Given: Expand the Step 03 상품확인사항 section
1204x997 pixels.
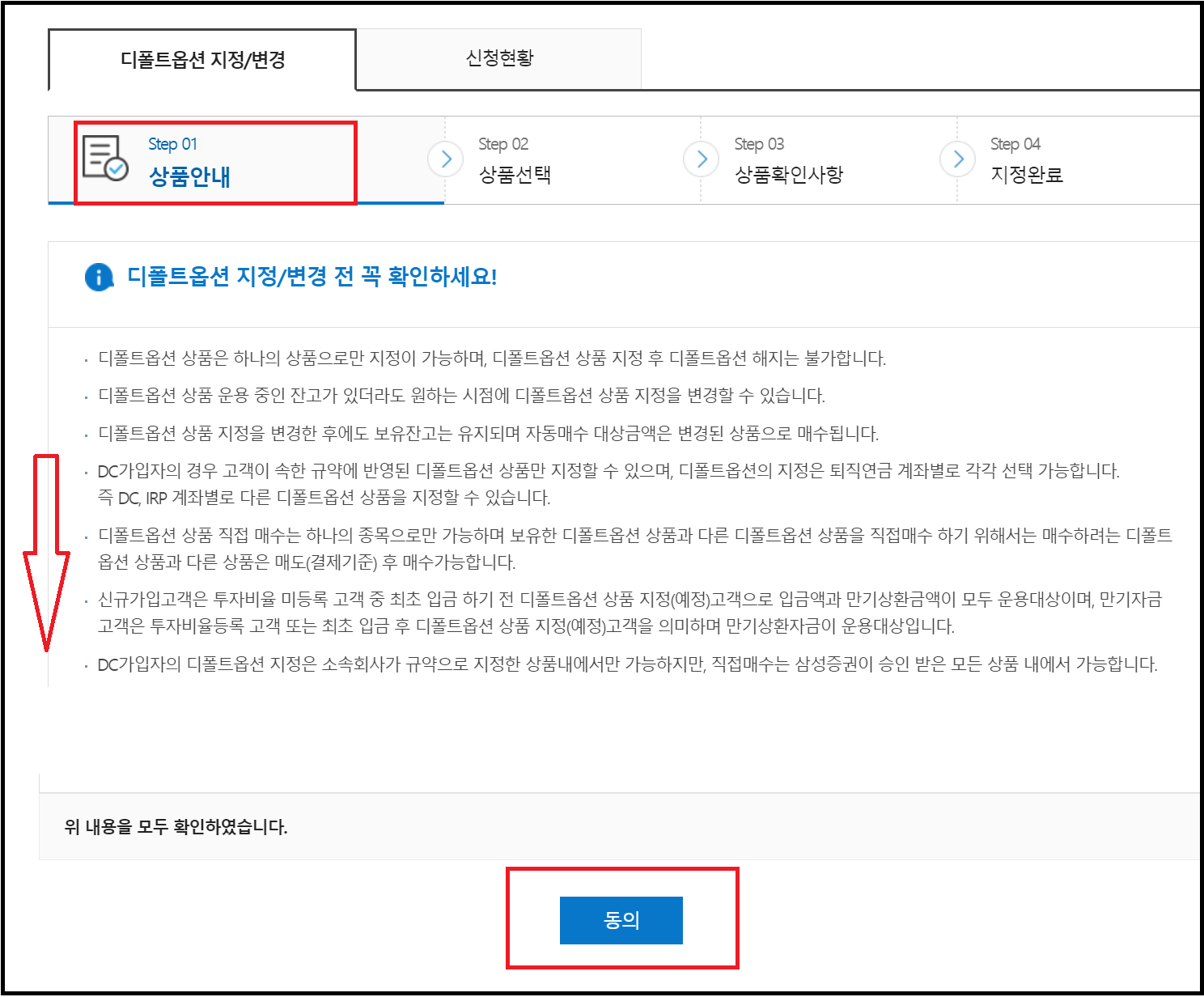Looking at the screenshot, I should [787, 159].
